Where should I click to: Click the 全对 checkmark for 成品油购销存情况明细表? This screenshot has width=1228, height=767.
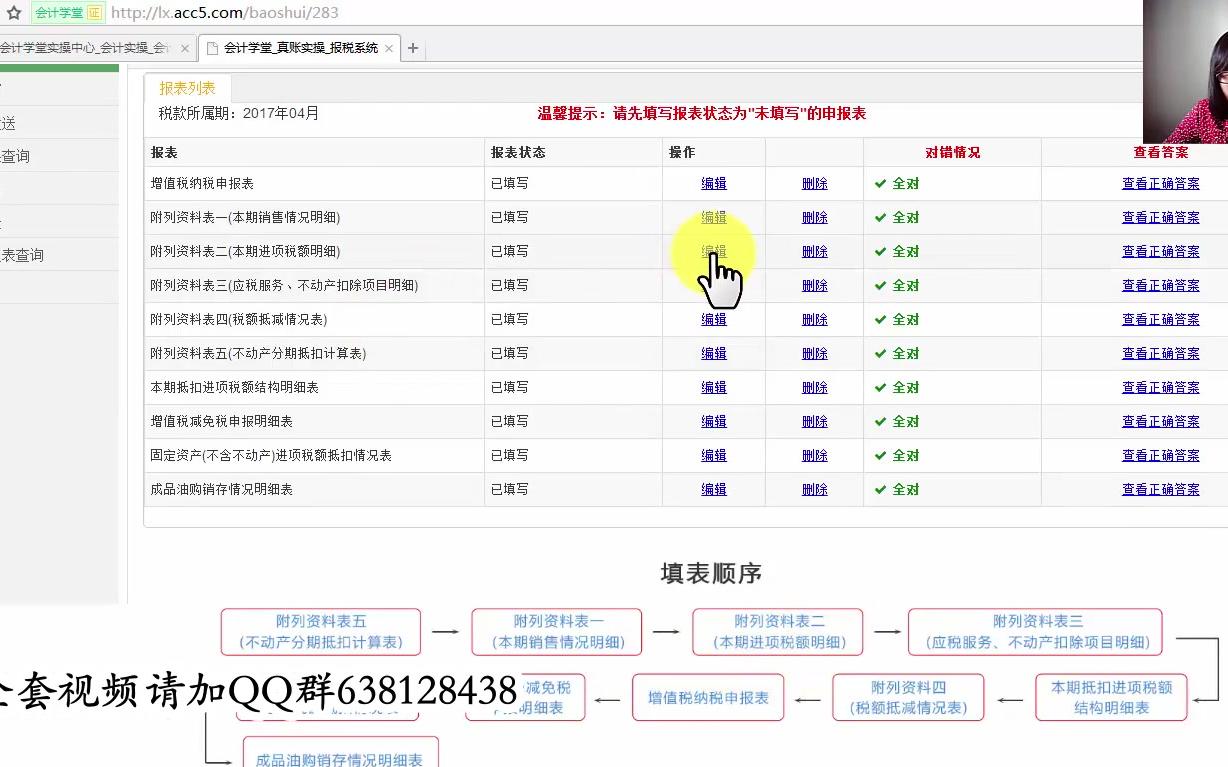[x=882, y=489]
